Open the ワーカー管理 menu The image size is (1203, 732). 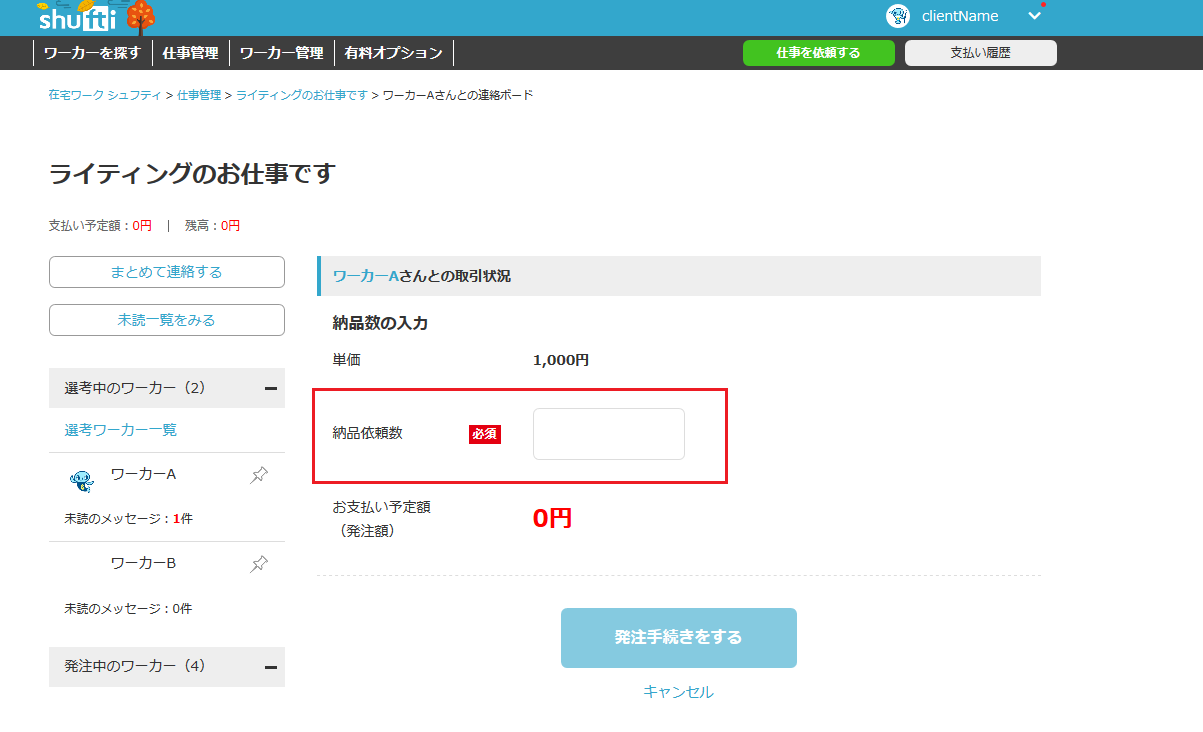coord(282,53)
